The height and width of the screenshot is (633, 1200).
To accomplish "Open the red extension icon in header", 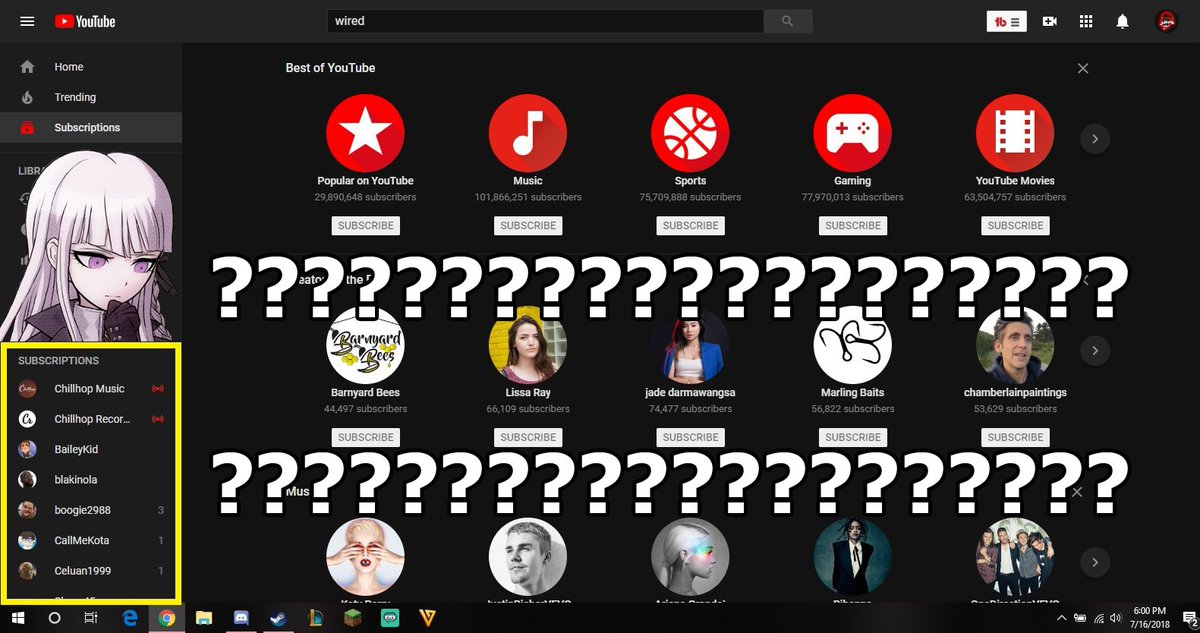I will (x=1007, y=21).
